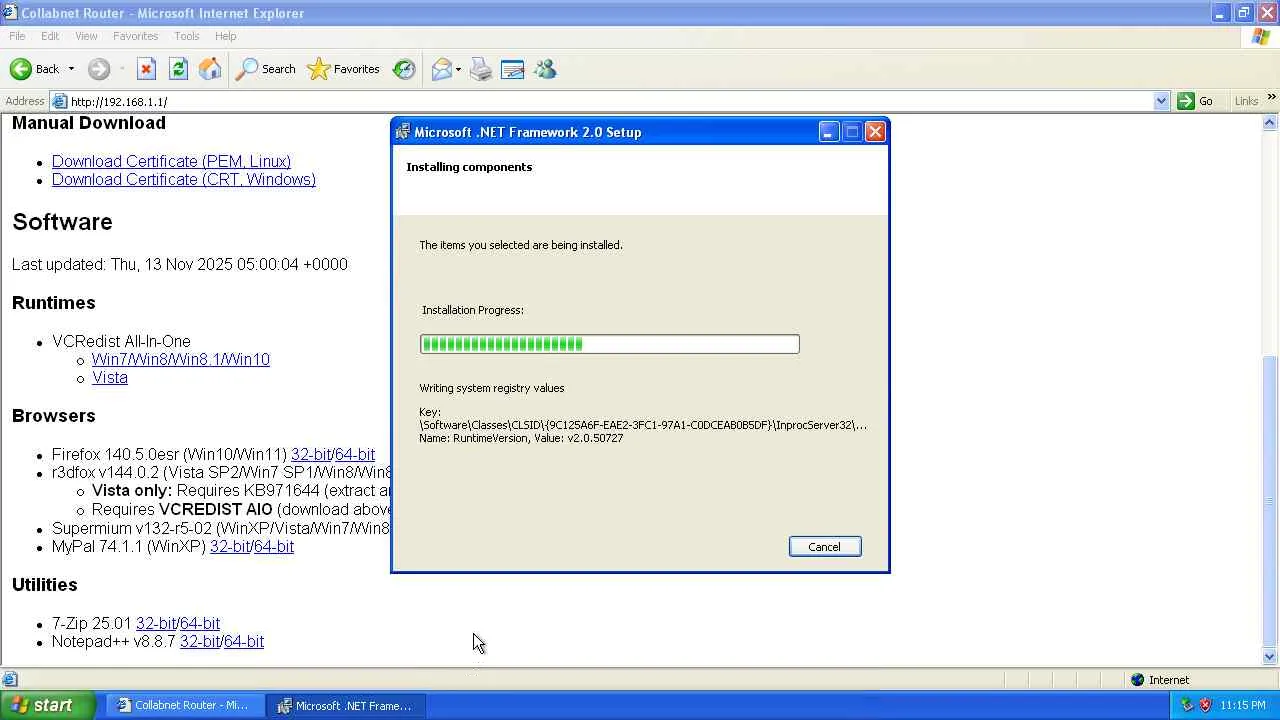Click the green tray icon beside the shield
1280x720 pixels.
tap(1187, 705)
